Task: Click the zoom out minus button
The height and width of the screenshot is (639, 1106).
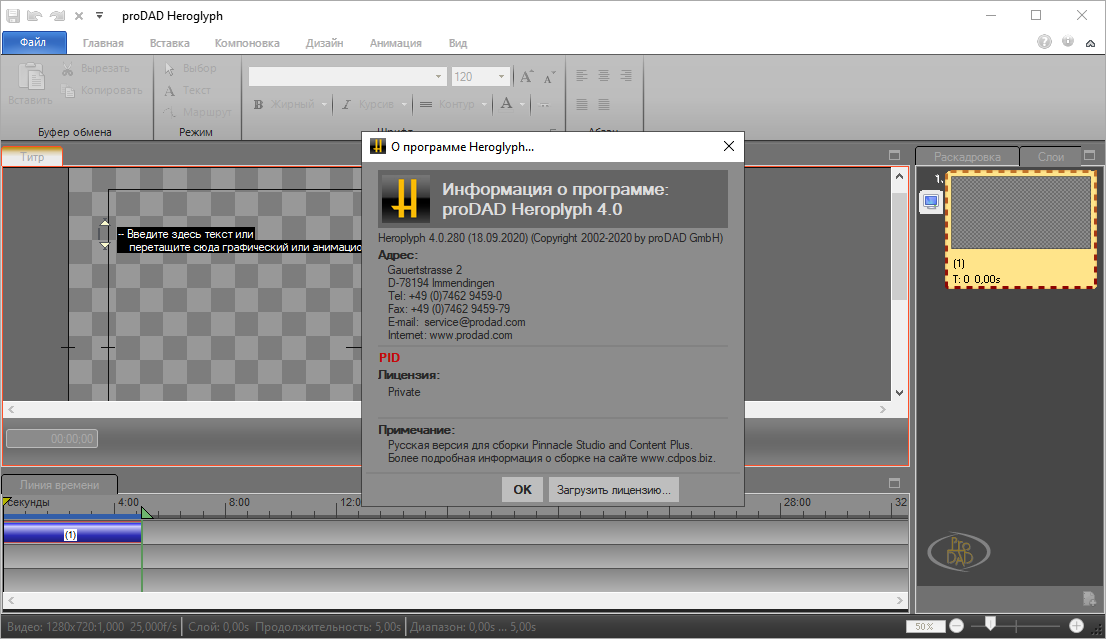Action: coord(956,626)
